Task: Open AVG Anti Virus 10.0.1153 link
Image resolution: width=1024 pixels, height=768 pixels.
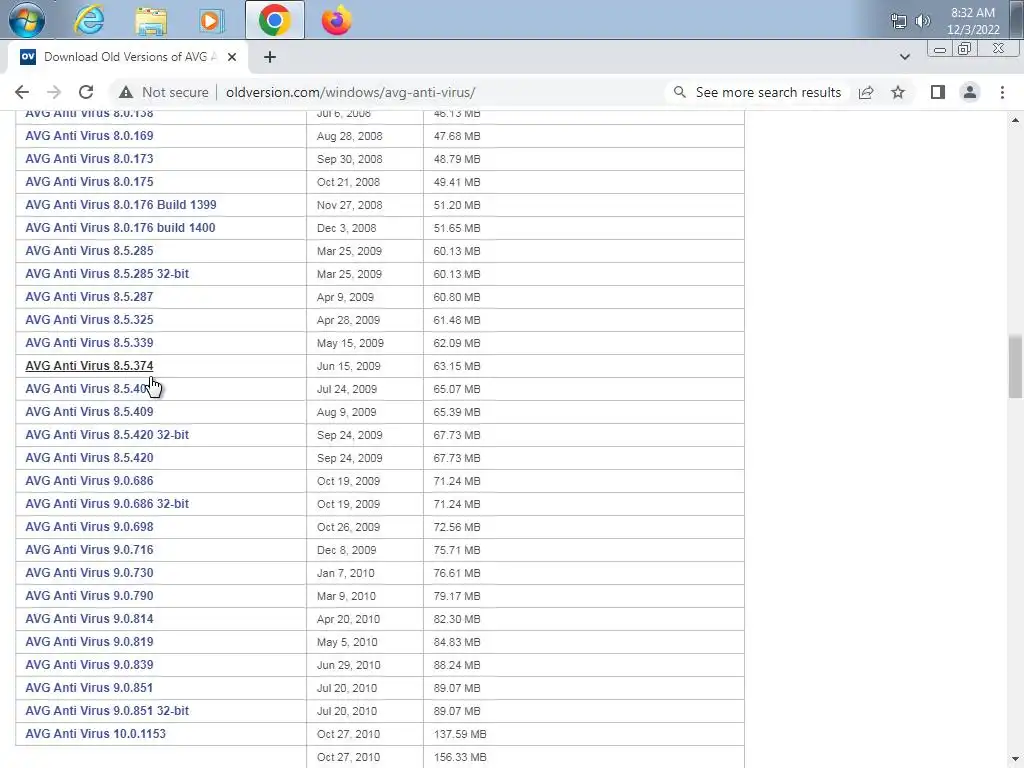Action: [95, 733]
